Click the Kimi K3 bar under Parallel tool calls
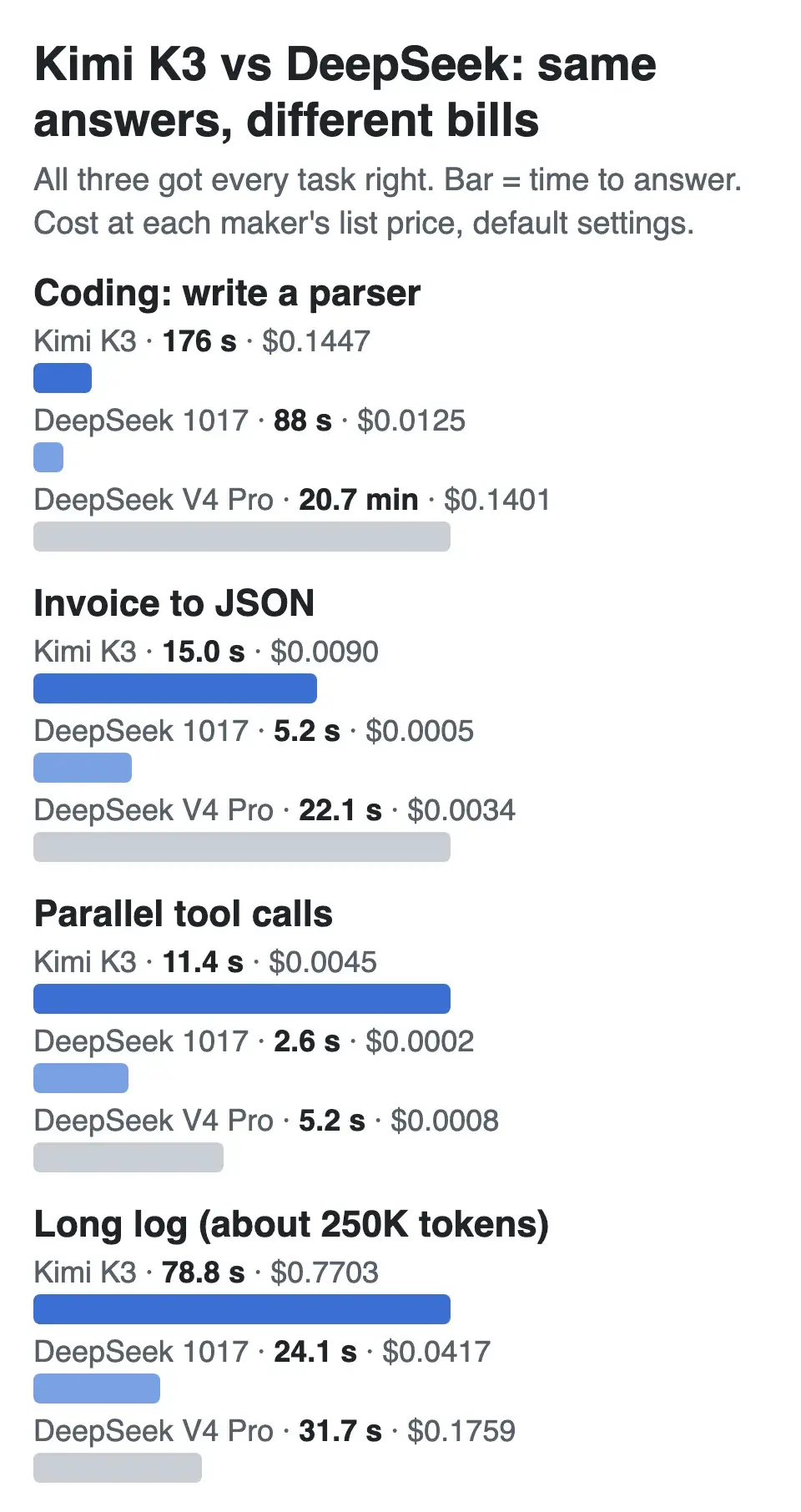This screenshot has width=801, height=1512. pyautogui.click(x=242, y=999)
